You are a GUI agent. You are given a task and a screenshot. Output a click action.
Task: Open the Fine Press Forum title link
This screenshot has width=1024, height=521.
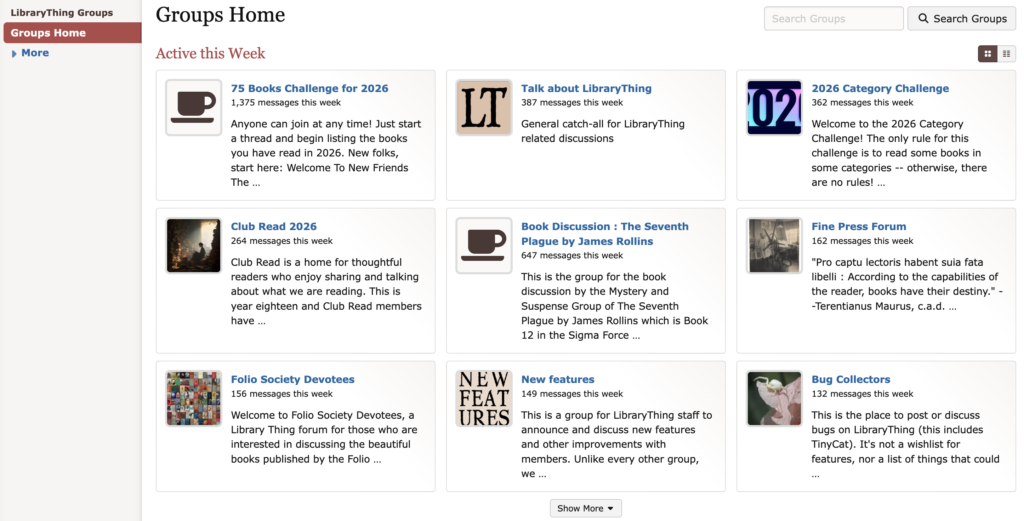coord(858,226)
